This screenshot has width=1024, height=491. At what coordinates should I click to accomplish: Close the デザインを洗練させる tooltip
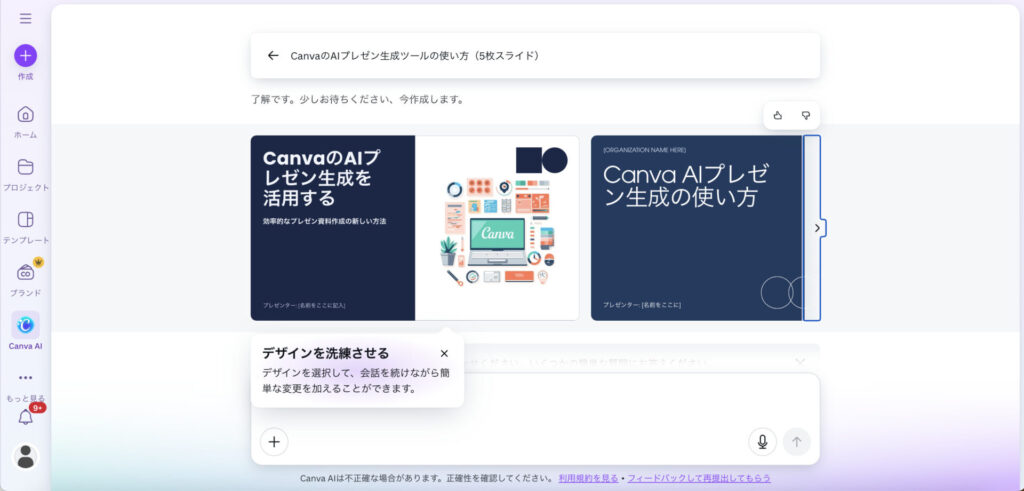(444, 353)
